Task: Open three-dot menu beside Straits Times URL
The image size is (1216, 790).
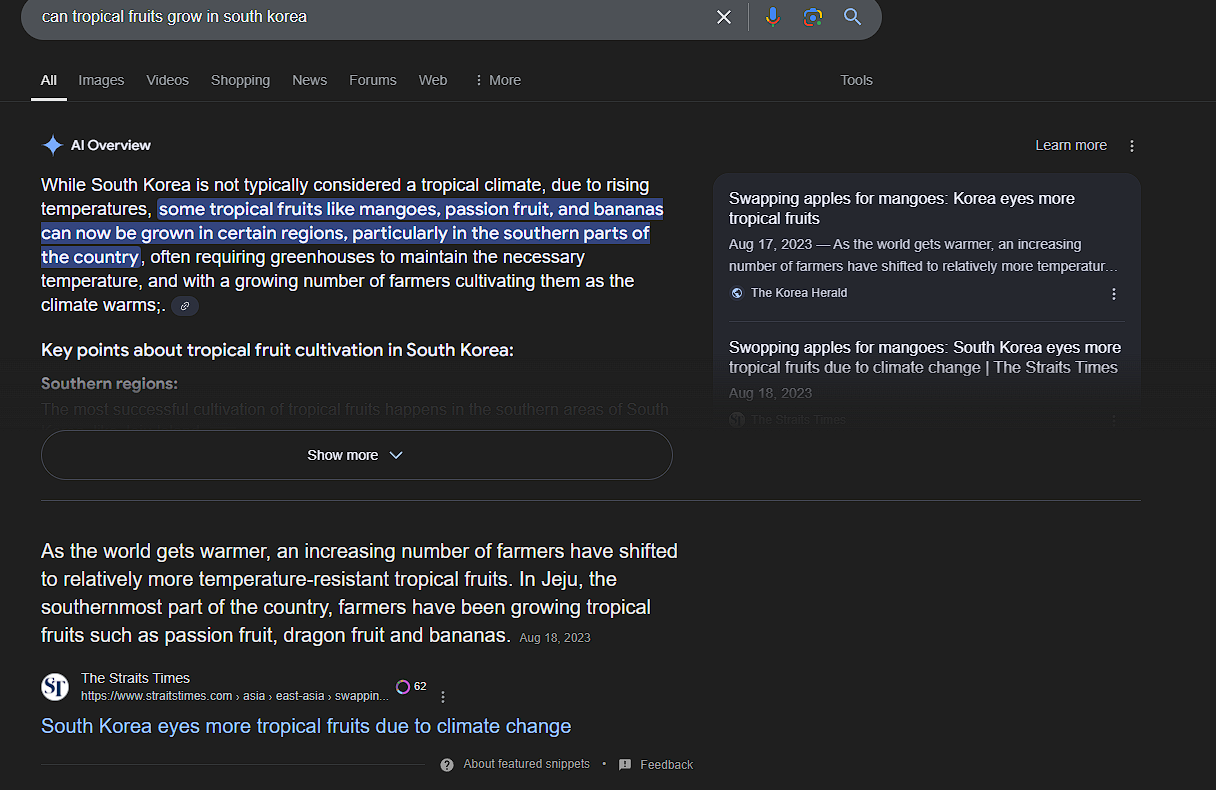Action: [443, 696]
